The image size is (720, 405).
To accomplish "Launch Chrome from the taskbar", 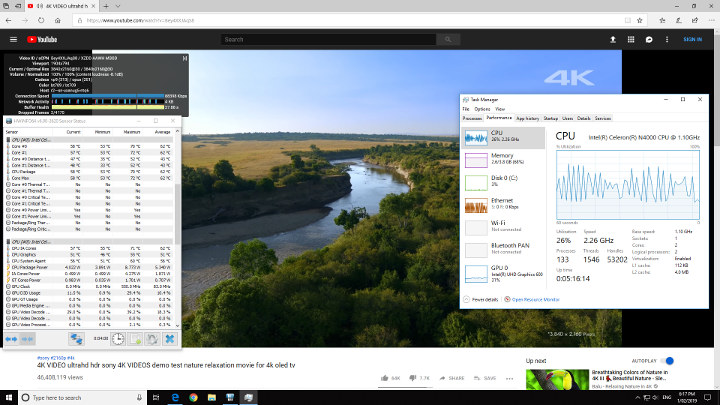I will [x=193, y=398].
